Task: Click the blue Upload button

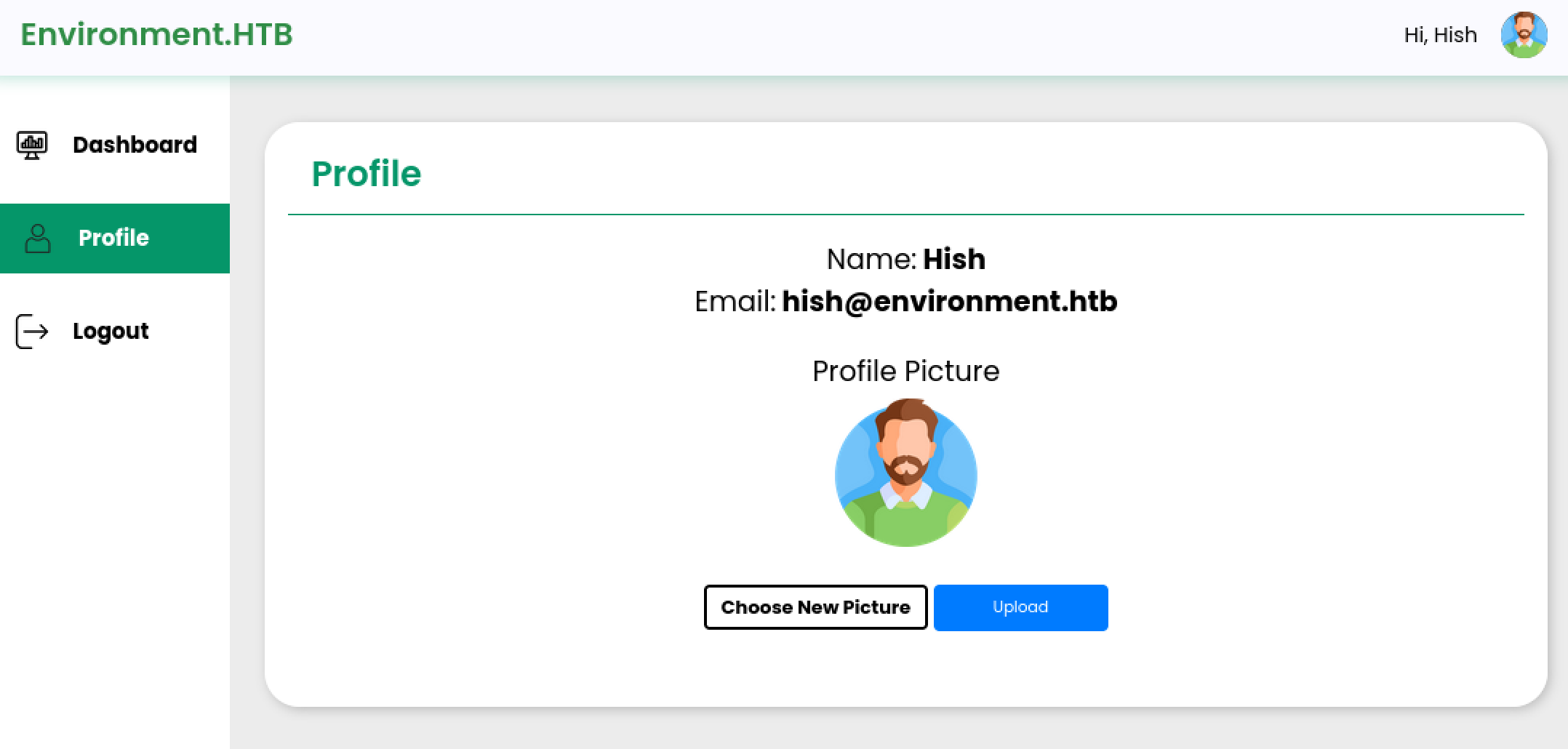Action: click(1020, 607)
